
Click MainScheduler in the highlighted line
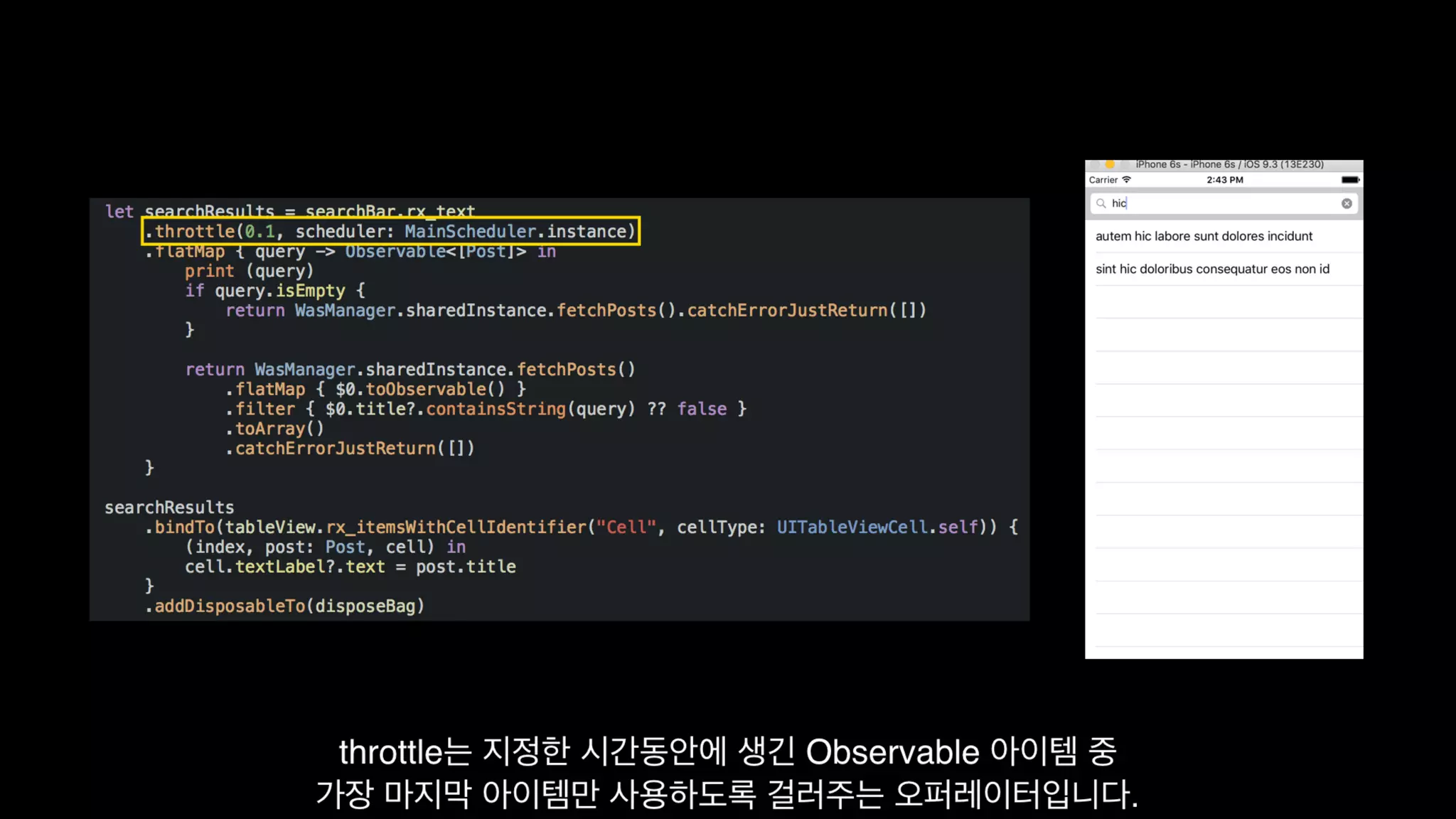(470, 231)
